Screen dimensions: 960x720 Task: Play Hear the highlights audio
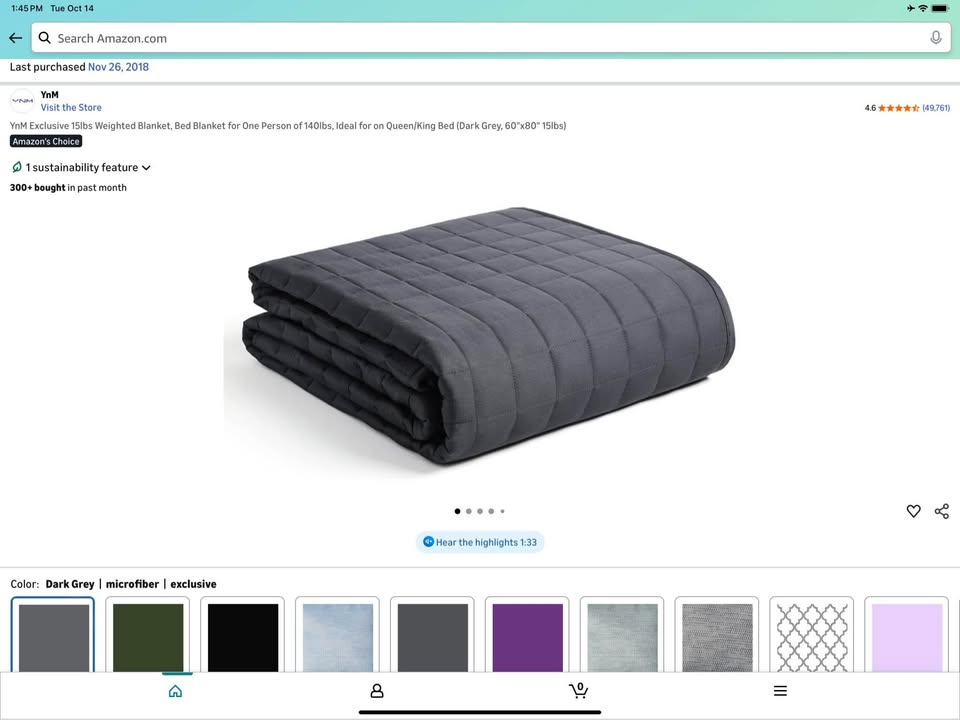(x=480, y=542)
